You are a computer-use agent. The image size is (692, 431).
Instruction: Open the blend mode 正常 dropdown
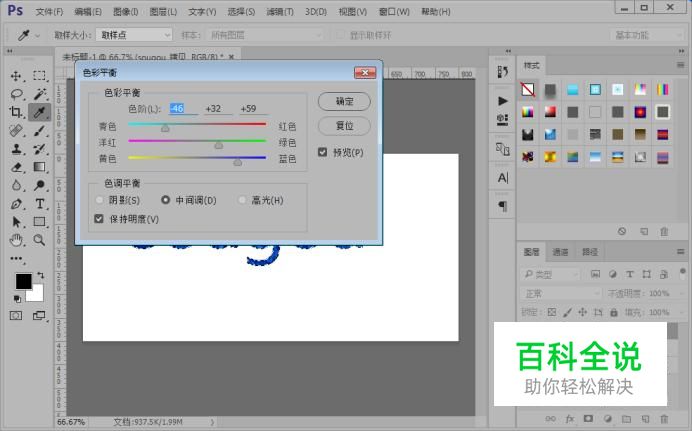coord(561,293)
